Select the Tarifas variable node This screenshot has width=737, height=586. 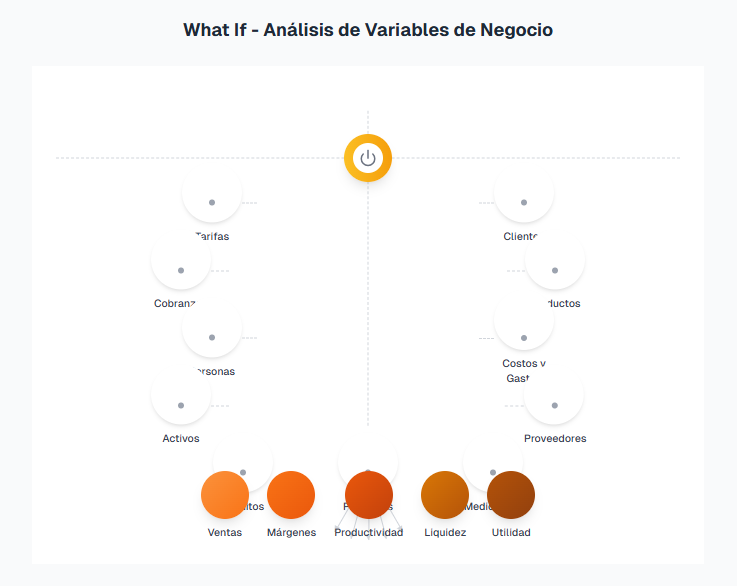[x=212, y=192]
